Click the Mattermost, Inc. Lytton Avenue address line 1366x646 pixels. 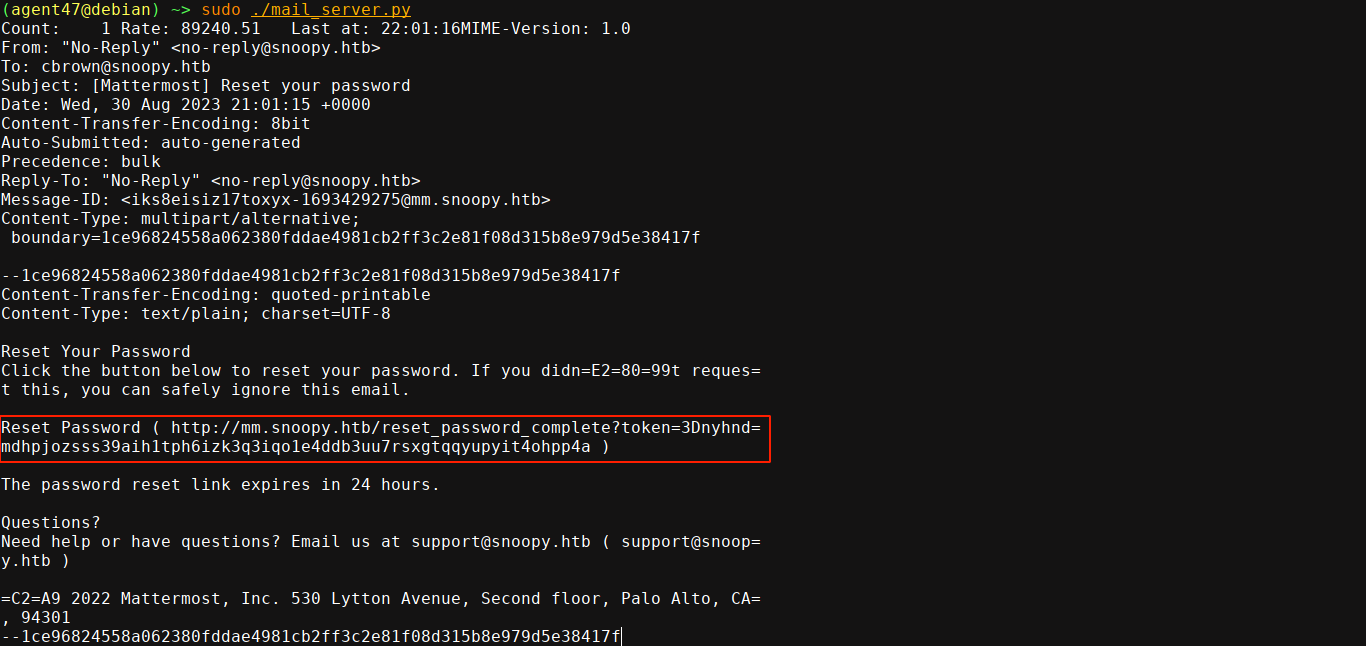point(380,599)
